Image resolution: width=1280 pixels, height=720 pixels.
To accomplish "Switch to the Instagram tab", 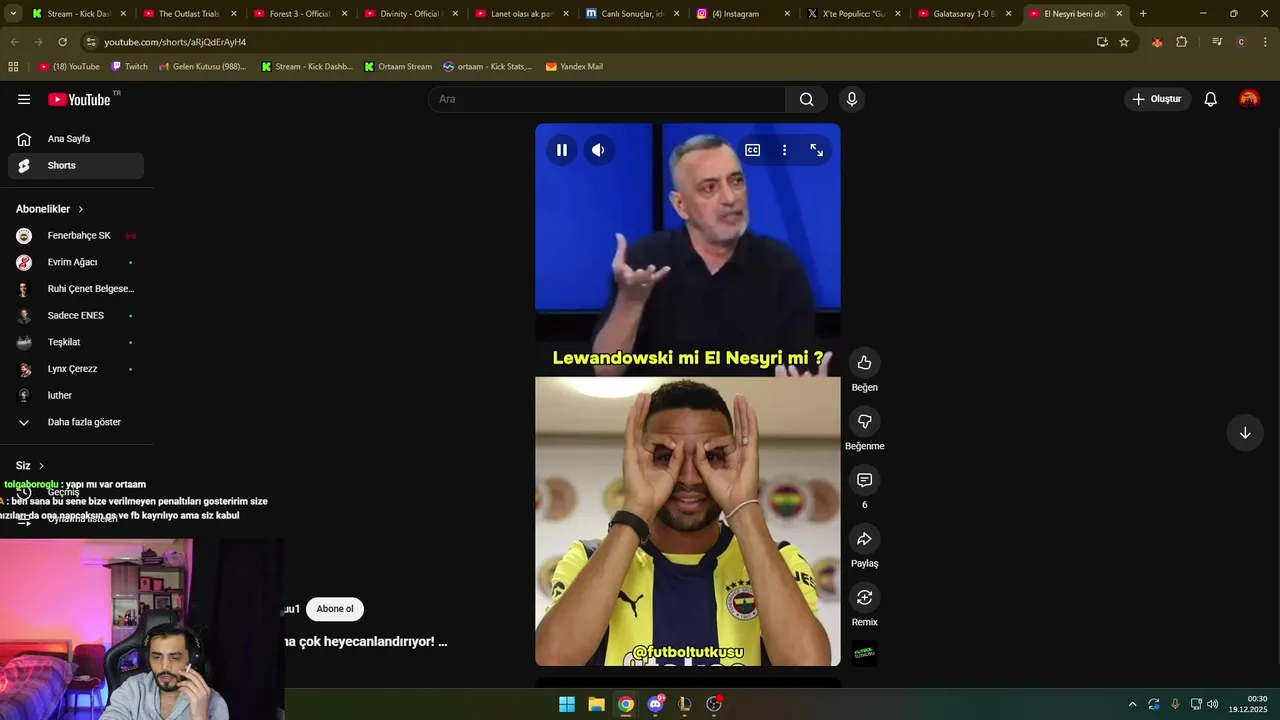I will click(x=744, y=14).
